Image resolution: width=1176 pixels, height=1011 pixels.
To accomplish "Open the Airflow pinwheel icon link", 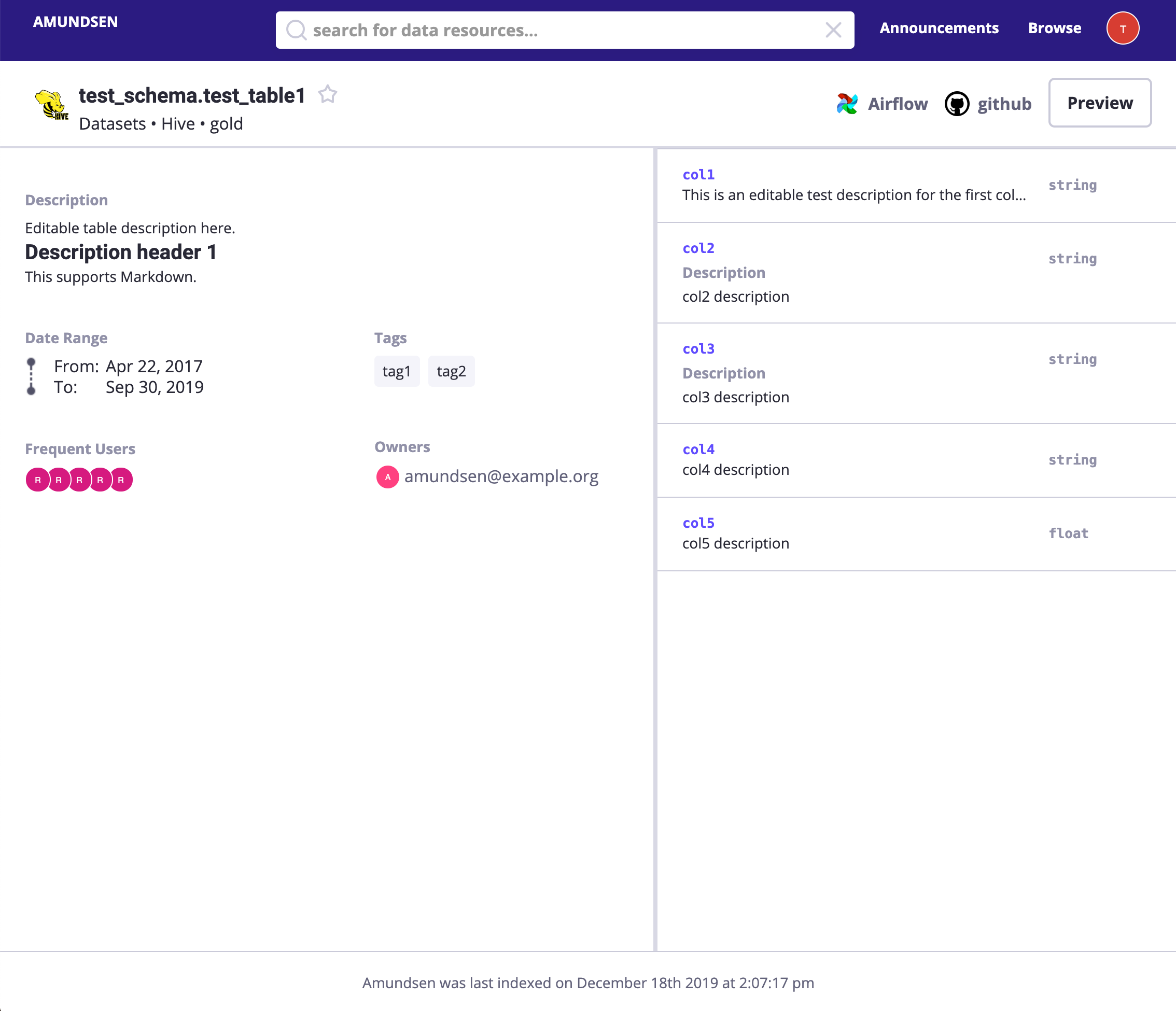I will (847, 104).
